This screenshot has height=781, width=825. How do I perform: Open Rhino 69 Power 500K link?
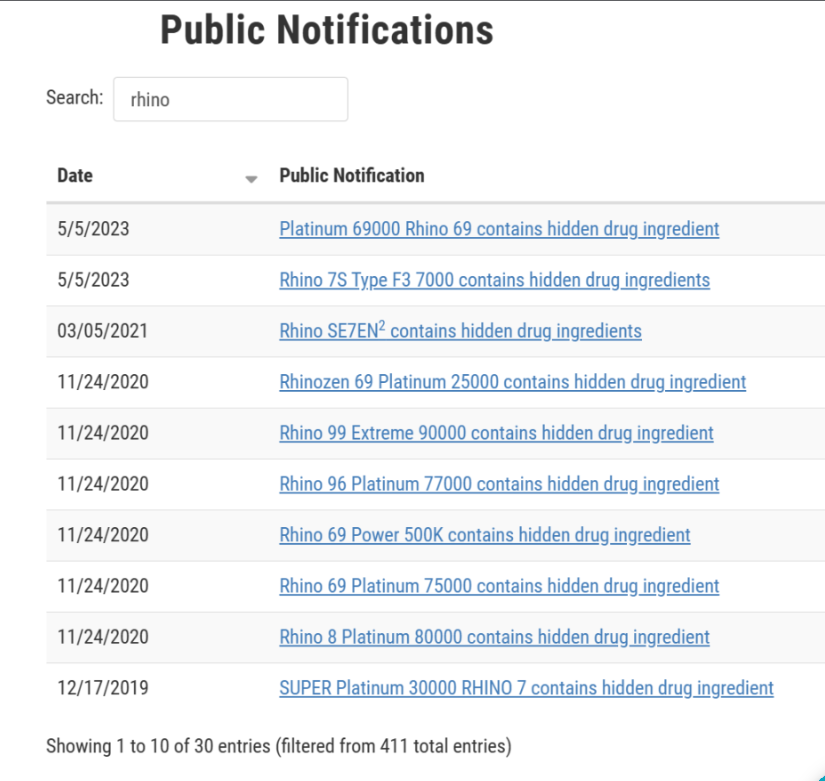tap(485, 535)
